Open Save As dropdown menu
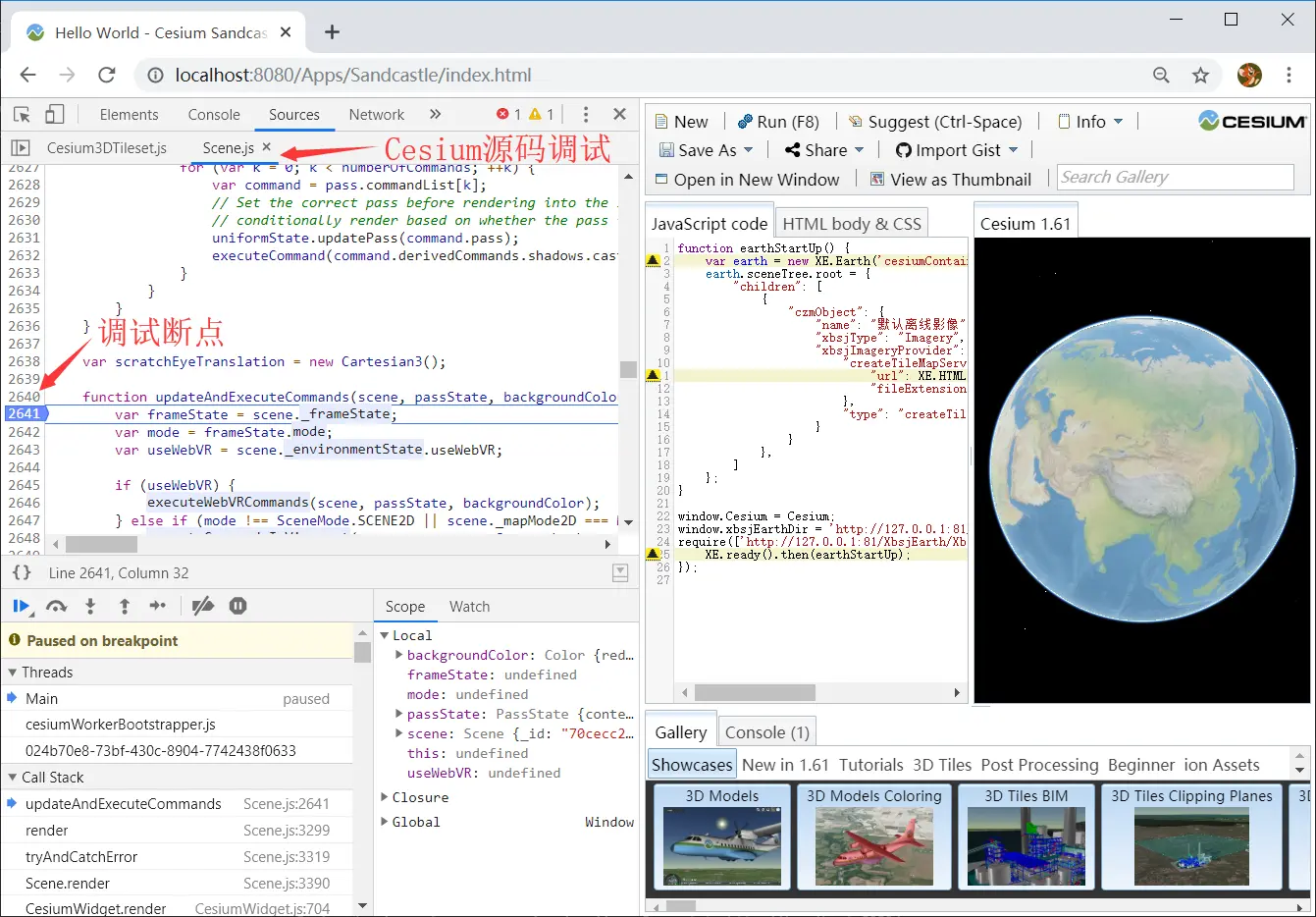 [706, 150]
